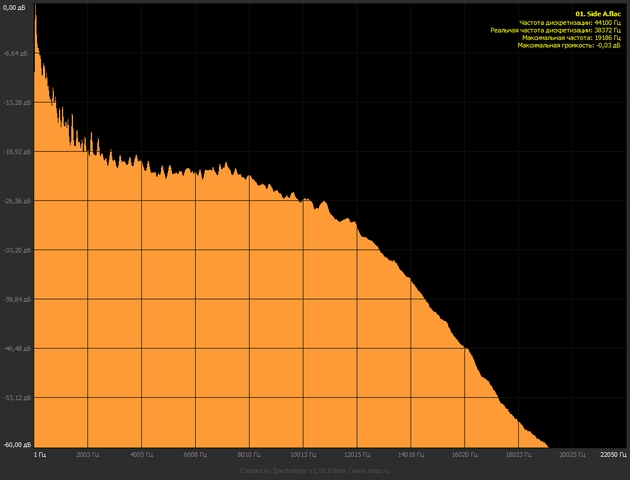Click the 12015 Hz frequency axis label

(x=357, y=453)
